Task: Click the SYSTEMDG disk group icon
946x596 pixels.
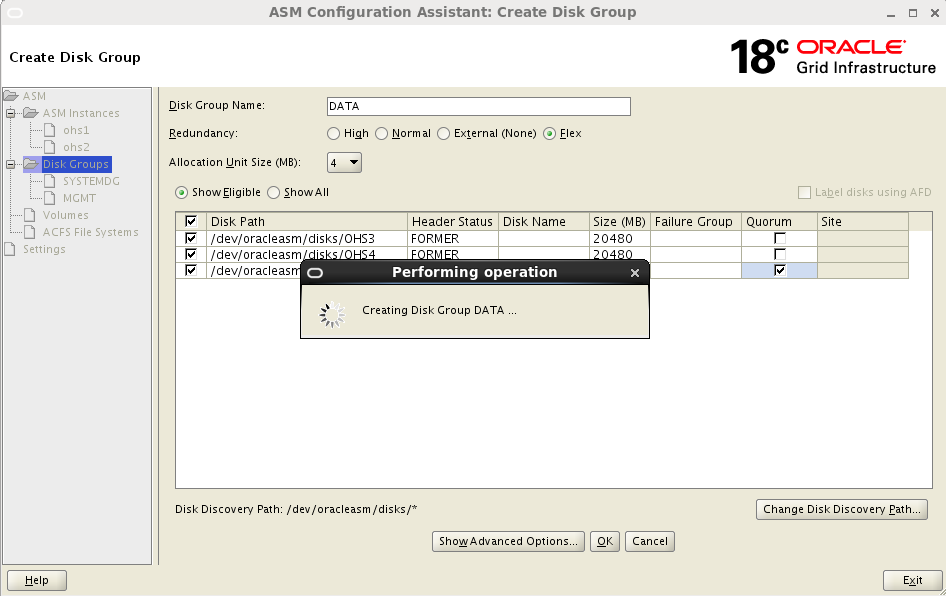Action: point(51,181)
